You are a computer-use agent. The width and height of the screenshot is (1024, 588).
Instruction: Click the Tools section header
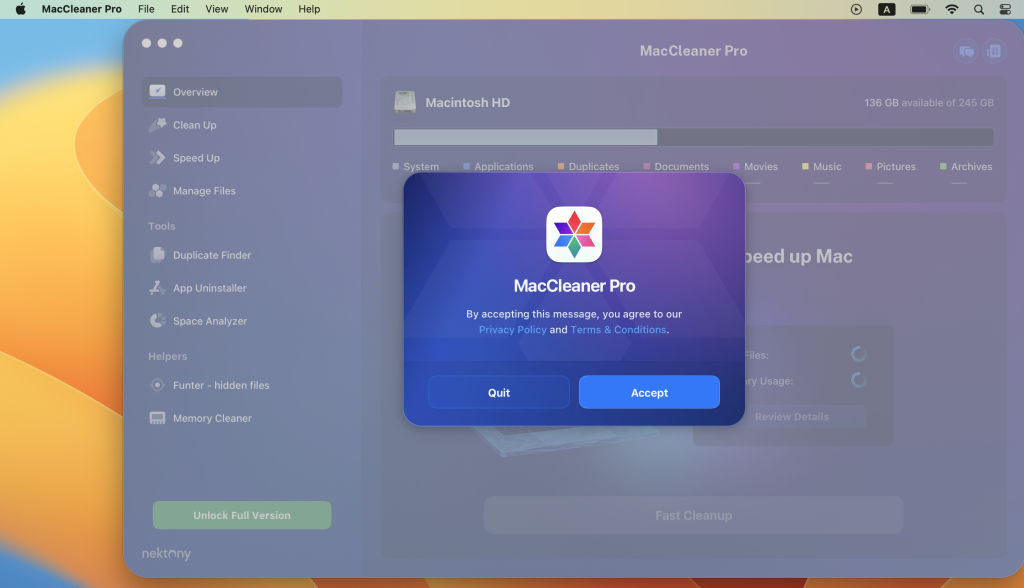point(162,226)
